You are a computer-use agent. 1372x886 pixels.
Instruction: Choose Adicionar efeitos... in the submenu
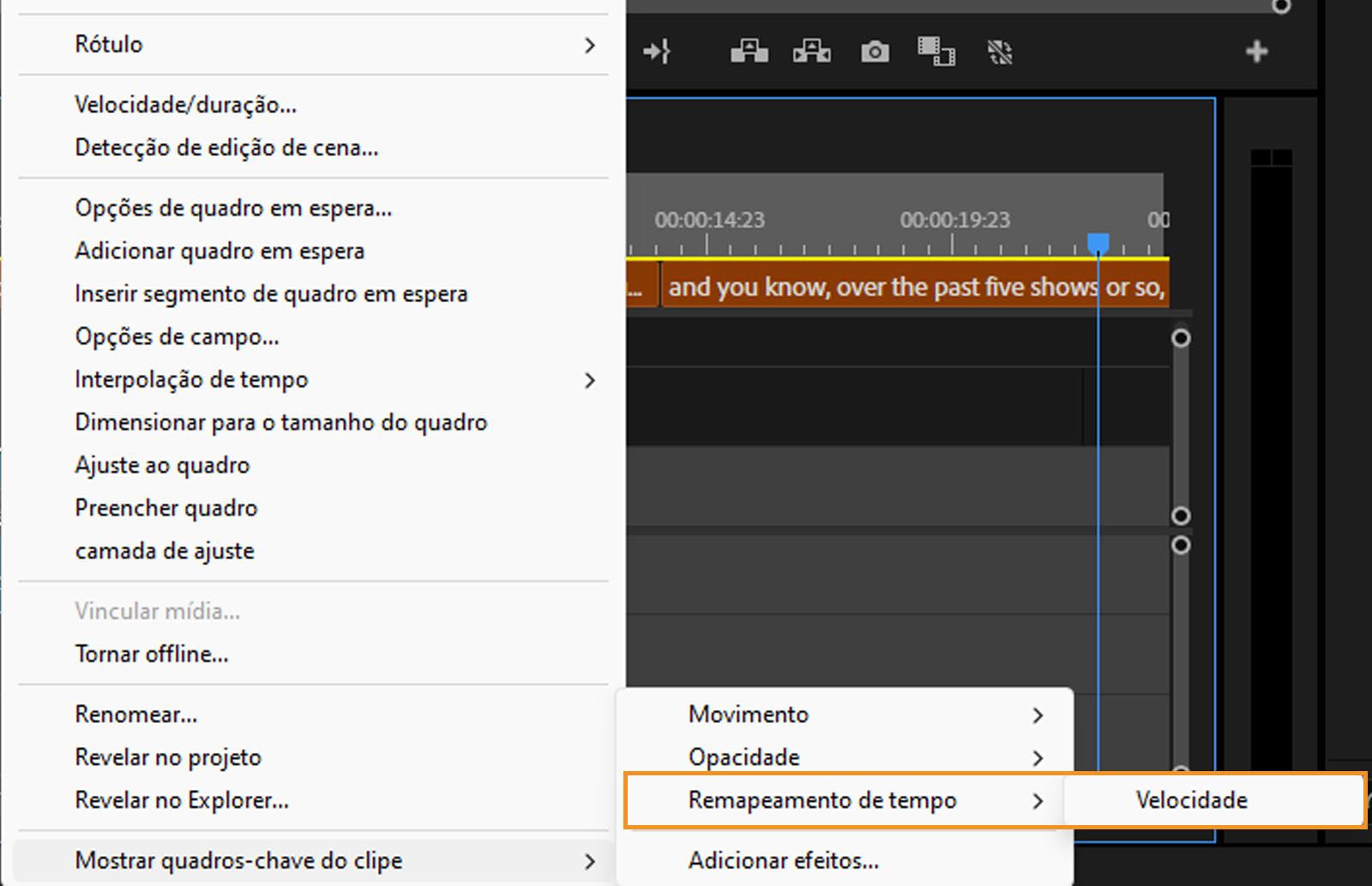[x=784, y=860]
